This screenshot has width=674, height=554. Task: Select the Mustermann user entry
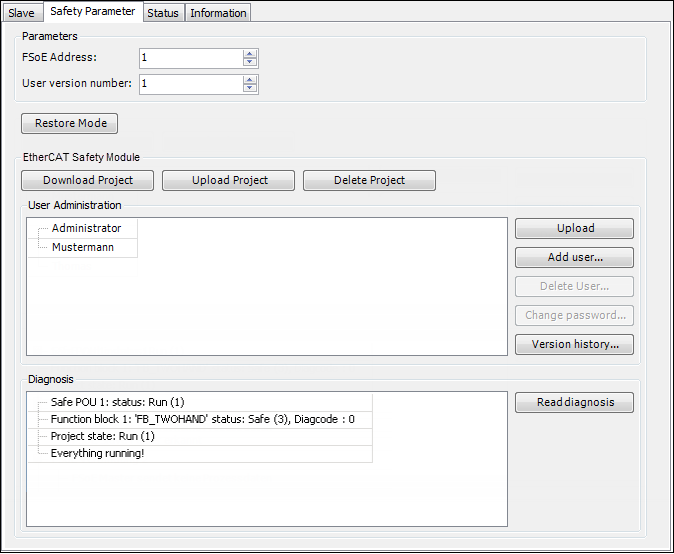click(82, 247)
